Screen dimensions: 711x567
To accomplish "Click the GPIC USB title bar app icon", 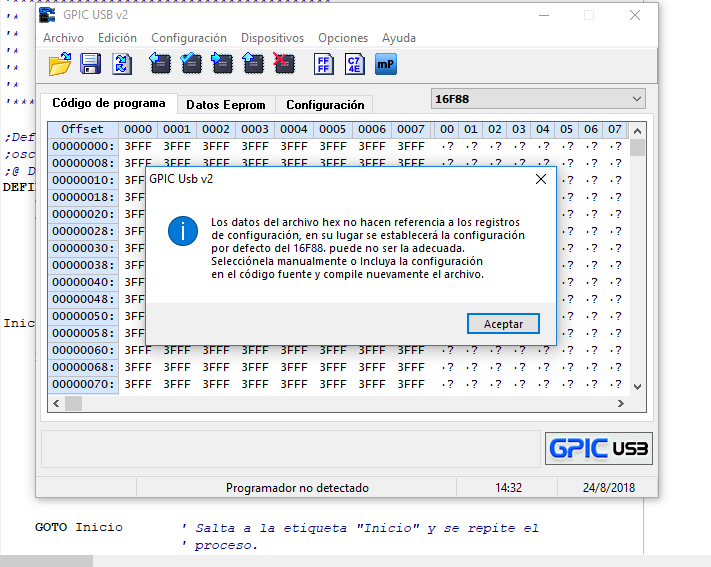I will [x=47, y=15].
